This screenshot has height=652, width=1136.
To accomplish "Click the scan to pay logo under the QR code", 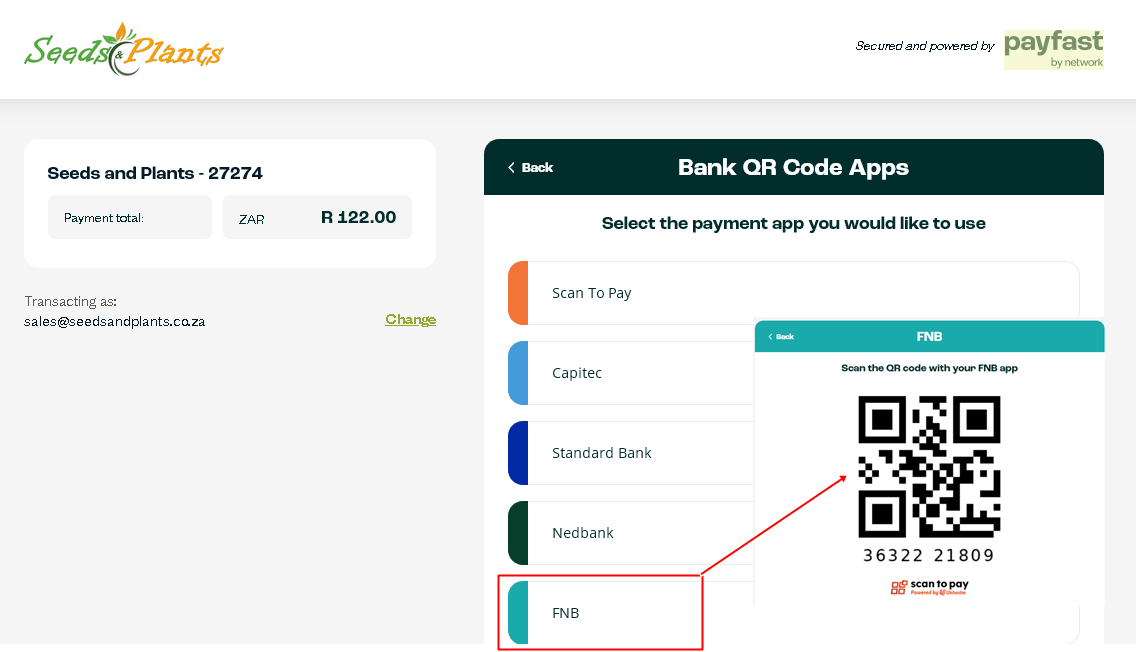I will [930, 587].
